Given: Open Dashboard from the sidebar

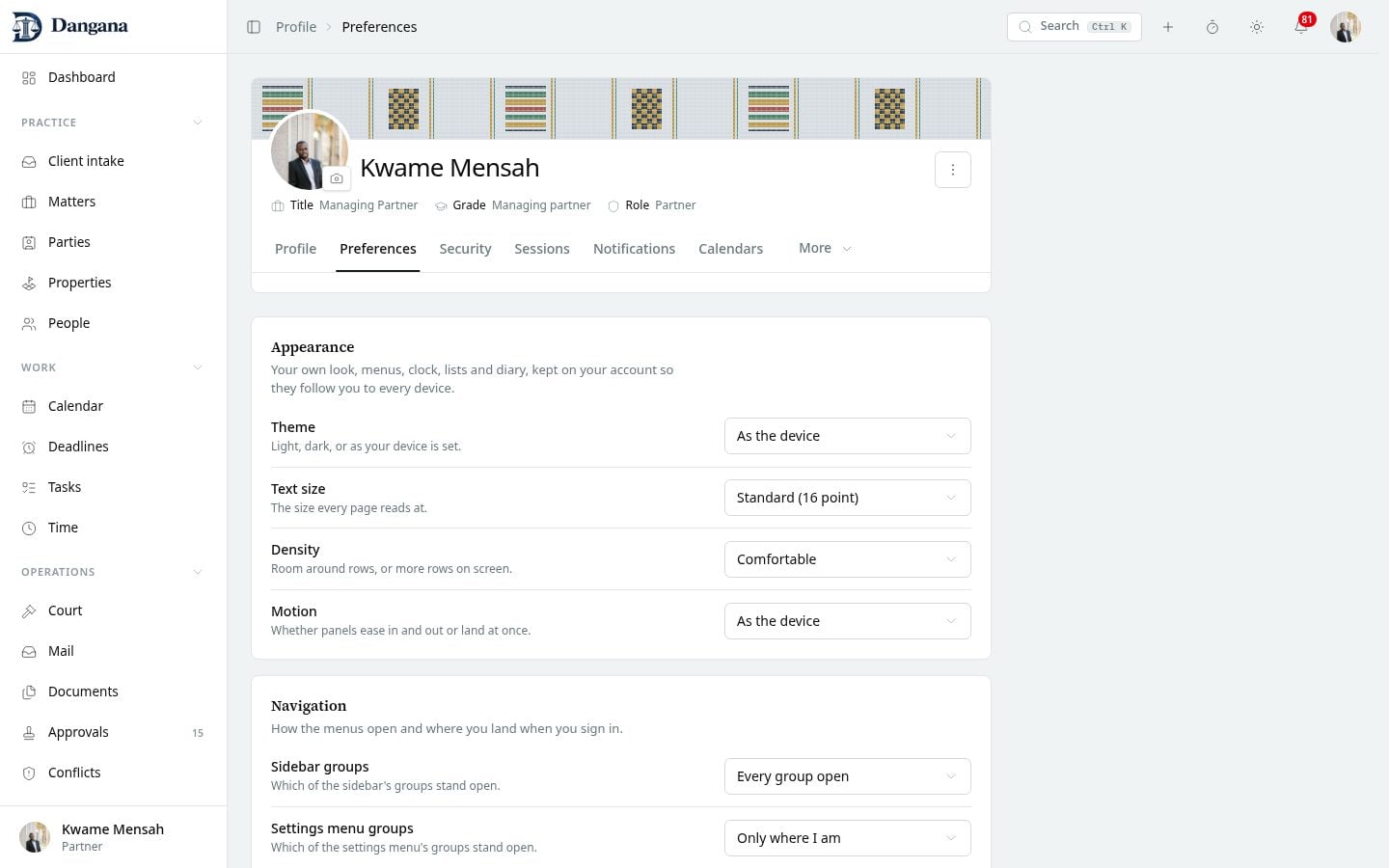Looking at the screenshot, I should pos(114,77).
